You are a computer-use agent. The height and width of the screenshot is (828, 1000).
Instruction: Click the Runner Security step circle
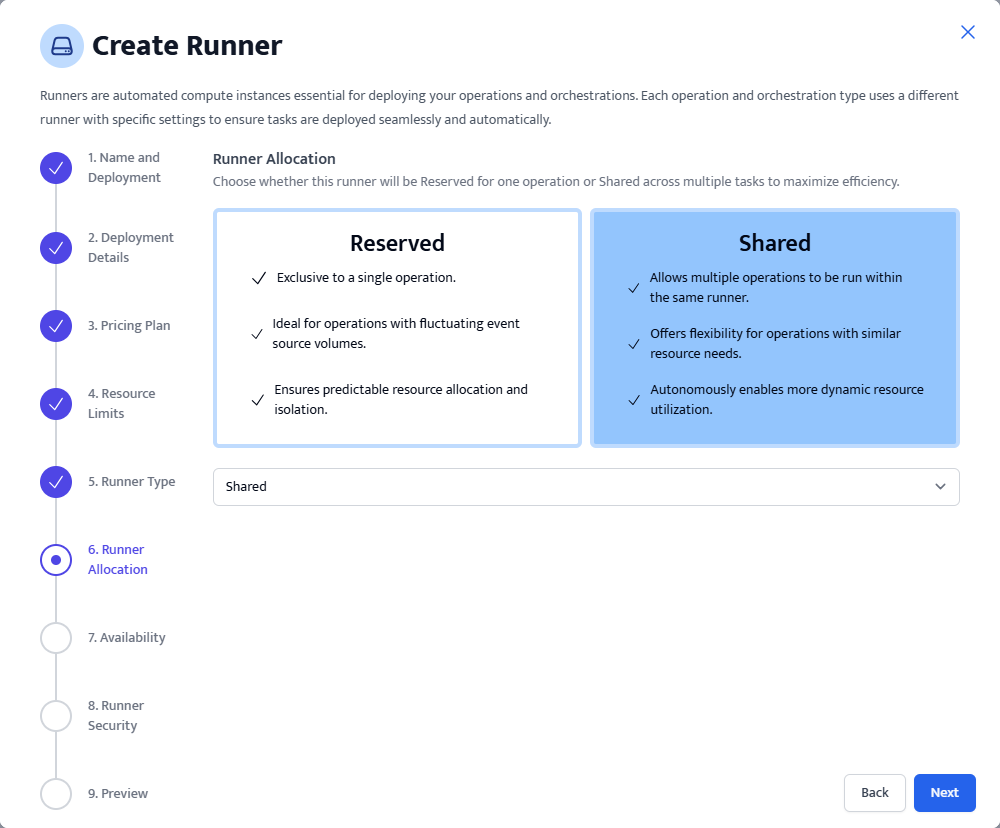56,716
